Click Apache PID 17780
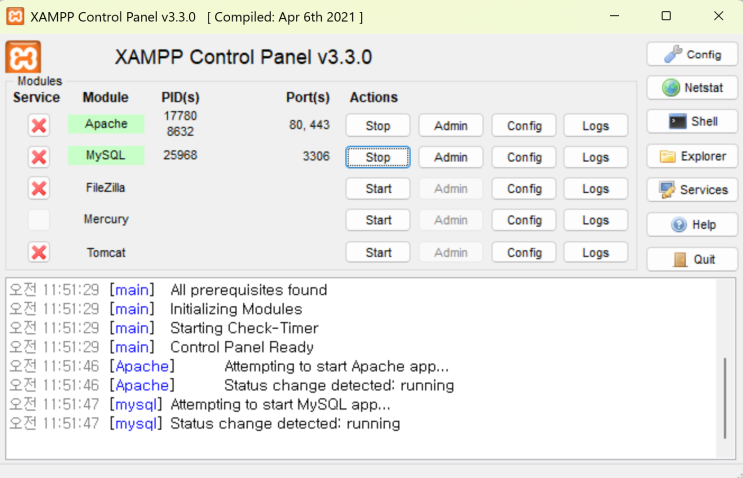The width and height of the screenshot is (743, 478). 180,116
